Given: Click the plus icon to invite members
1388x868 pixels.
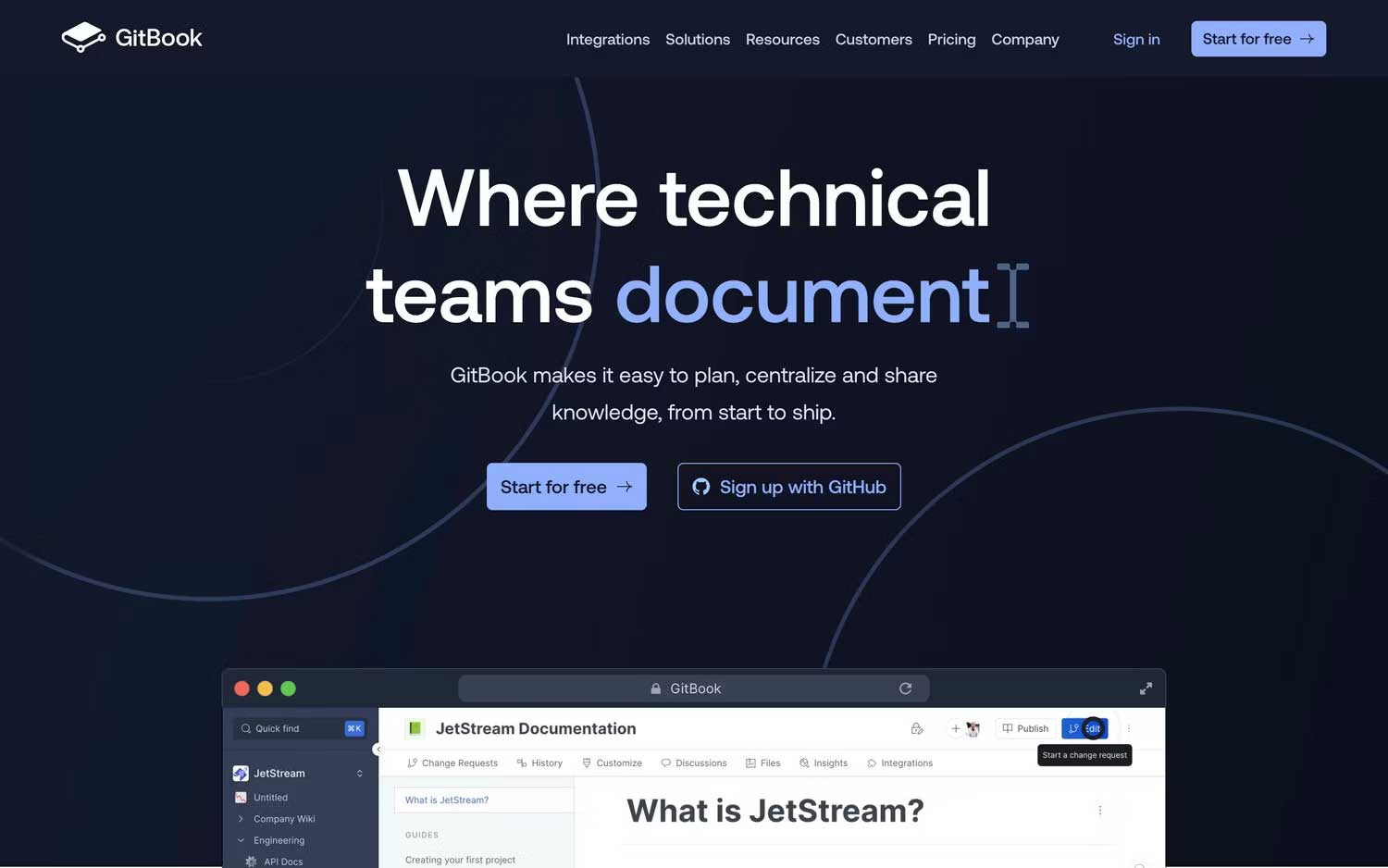Looking at the screenshot, I should click(956, 728).
